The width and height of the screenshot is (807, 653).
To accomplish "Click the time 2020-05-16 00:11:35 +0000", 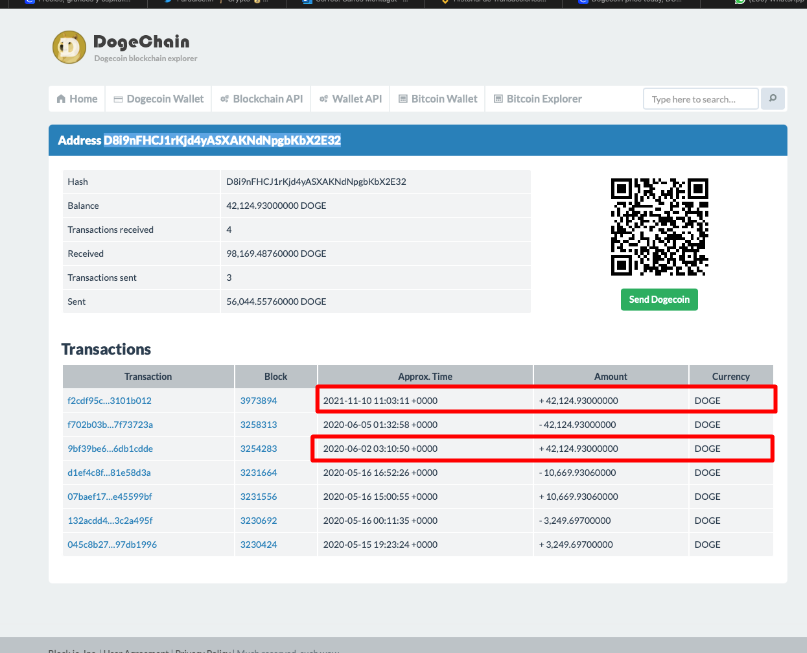I will [380, 521].
